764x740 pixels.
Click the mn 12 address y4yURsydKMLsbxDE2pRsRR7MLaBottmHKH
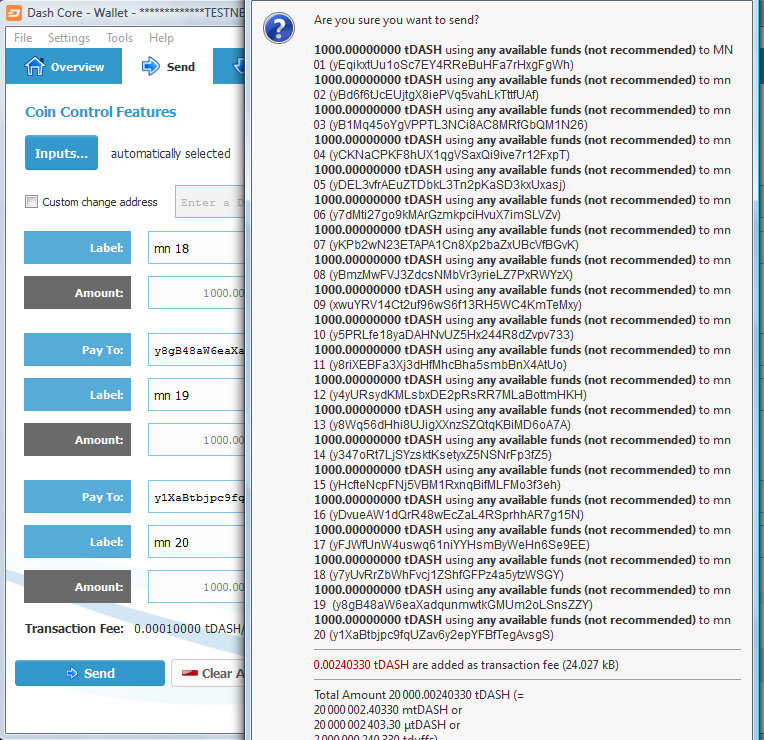click(458, 395)
